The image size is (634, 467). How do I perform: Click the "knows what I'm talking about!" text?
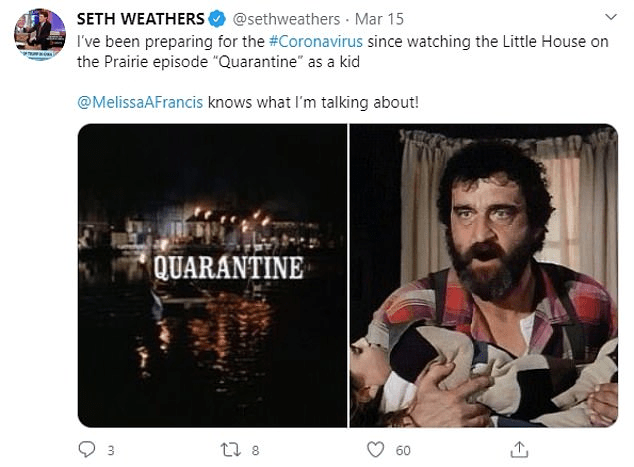point(314,102)
